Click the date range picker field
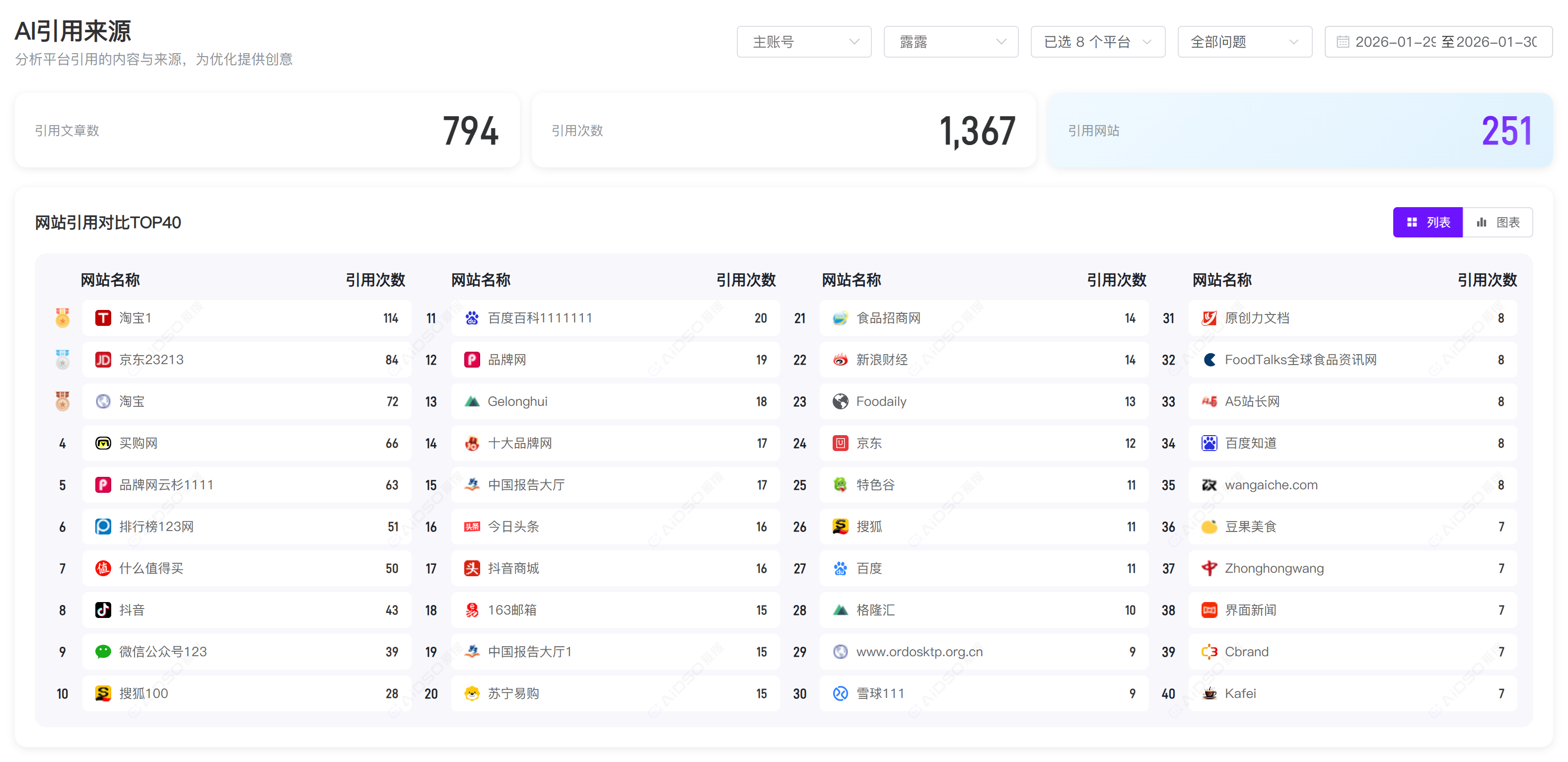The height and width of the screenshot is (762, 1568). pyautogui.click(x=1438, y=42)
